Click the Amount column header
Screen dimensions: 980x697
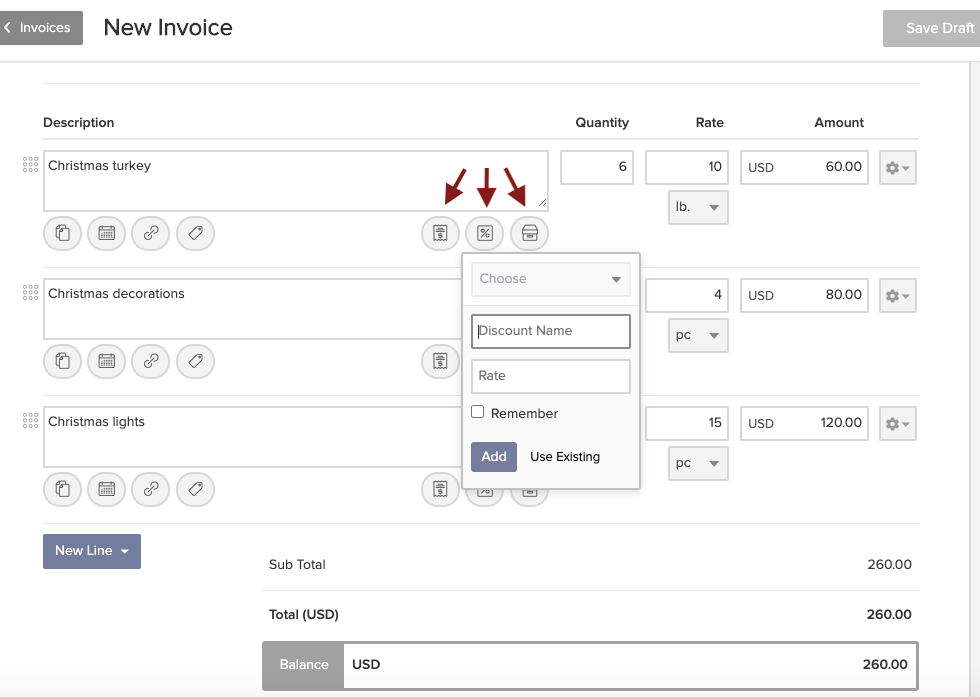pyautogui.click(x=839, y=123)
